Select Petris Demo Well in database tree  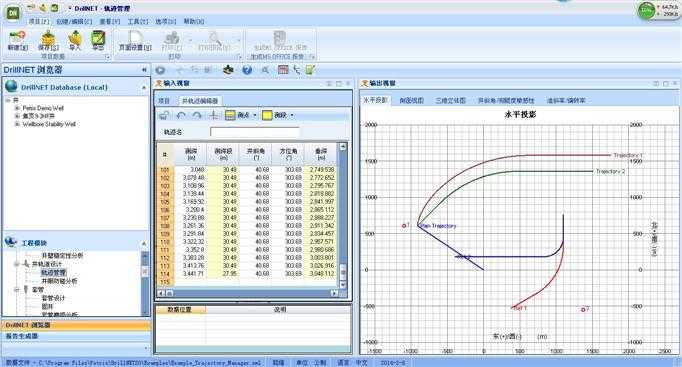click(x=43, y=108)
